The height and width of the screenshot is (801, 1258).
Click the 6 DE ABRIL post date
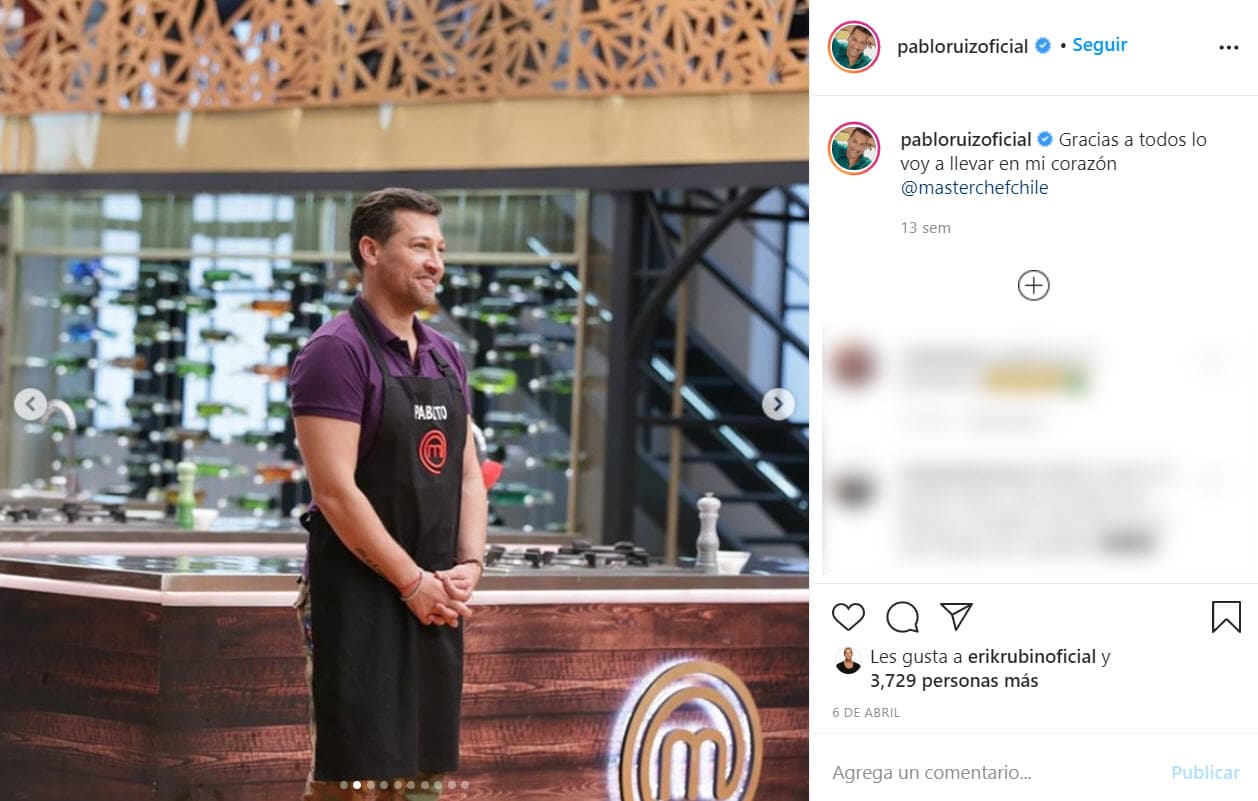point(866,713)
